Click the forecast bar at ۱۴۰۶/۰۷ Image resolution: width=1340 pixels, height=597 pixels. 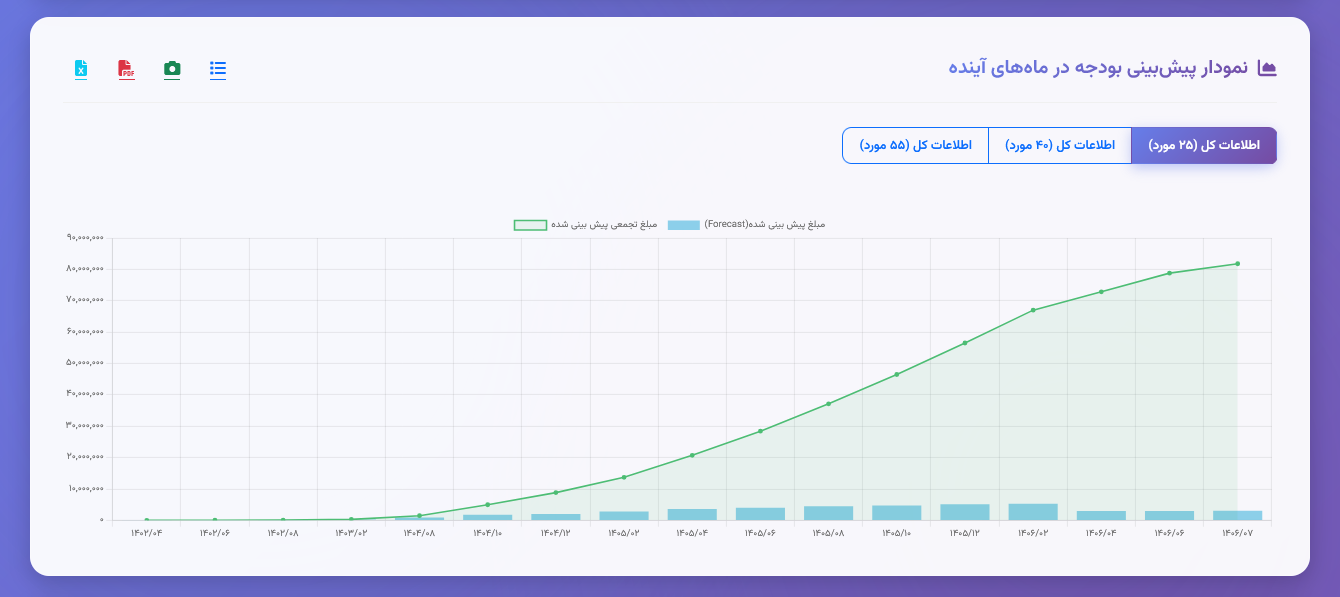click(x=1237, y=515)
